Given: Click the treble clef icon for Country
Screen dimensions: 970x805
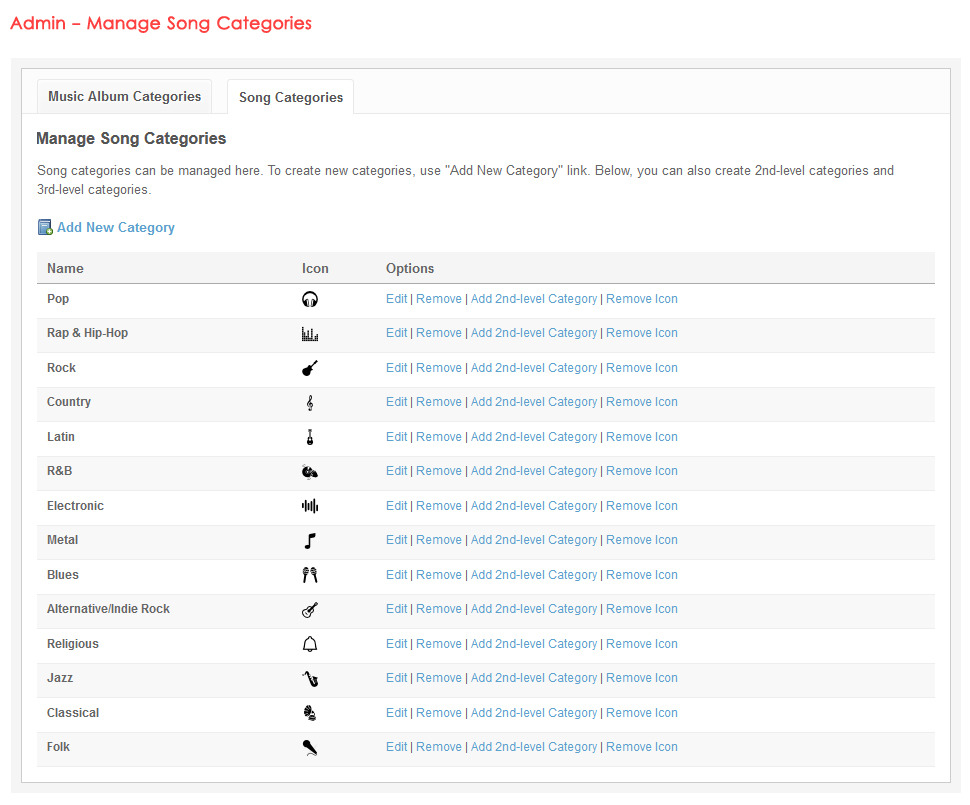Looking at the screenshot, I should [x=310, y=402].
